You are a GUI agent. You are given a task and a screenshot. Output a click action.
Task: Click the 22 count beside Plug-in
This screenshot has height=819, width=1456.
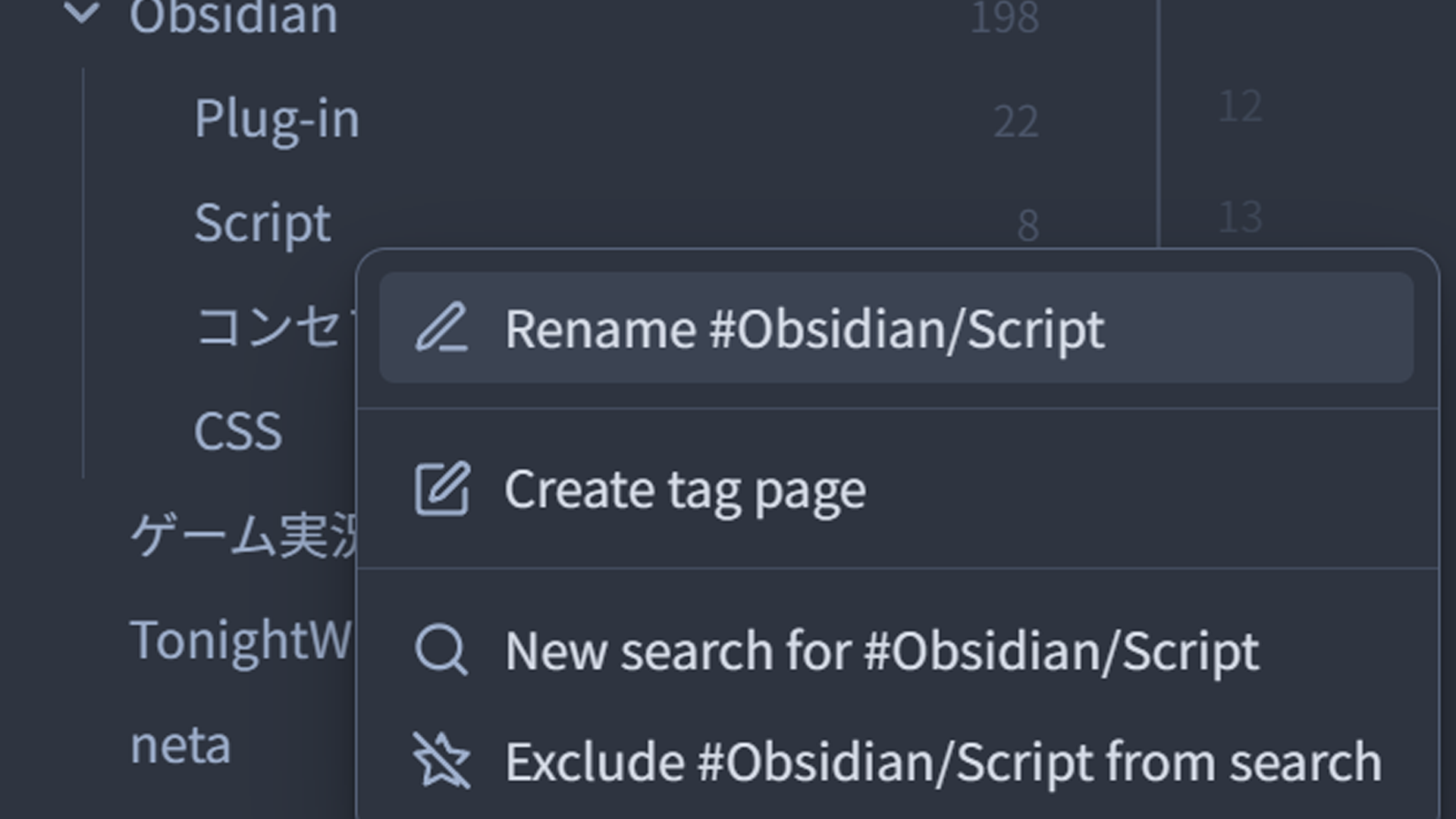click(x=1015, y=121)
